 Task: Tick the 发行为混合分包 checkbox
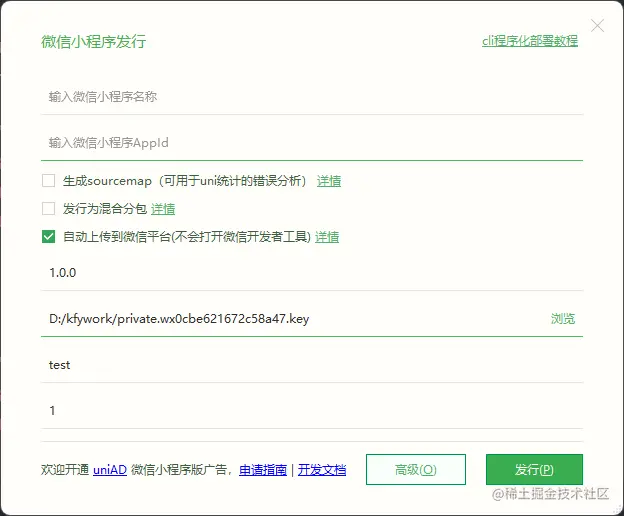pos(49,208)
